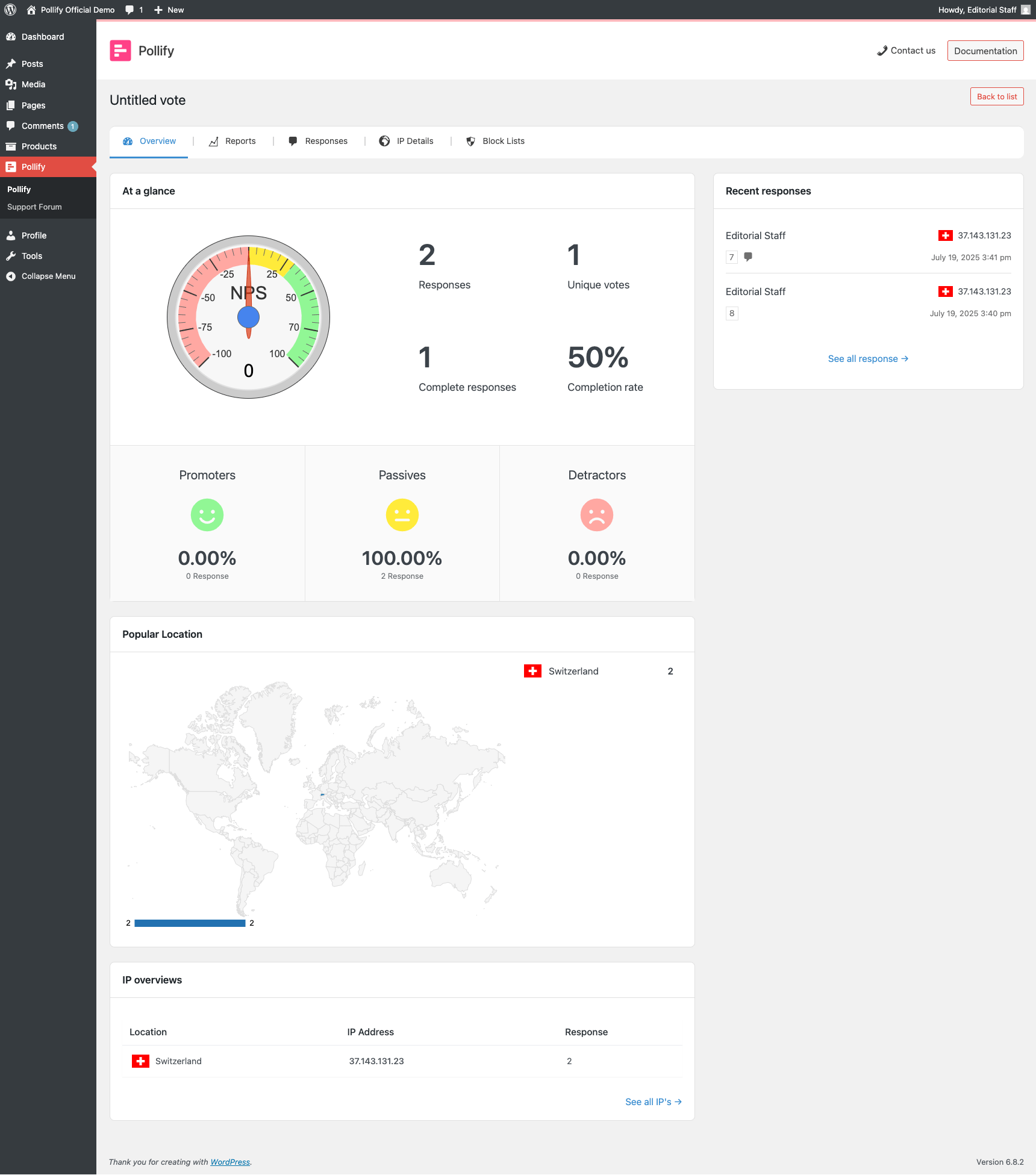Image resolution: width=1036 pixels, height=1175 pixels.
Task: Click the red Detractors sad face
Action: pos(597,515)
